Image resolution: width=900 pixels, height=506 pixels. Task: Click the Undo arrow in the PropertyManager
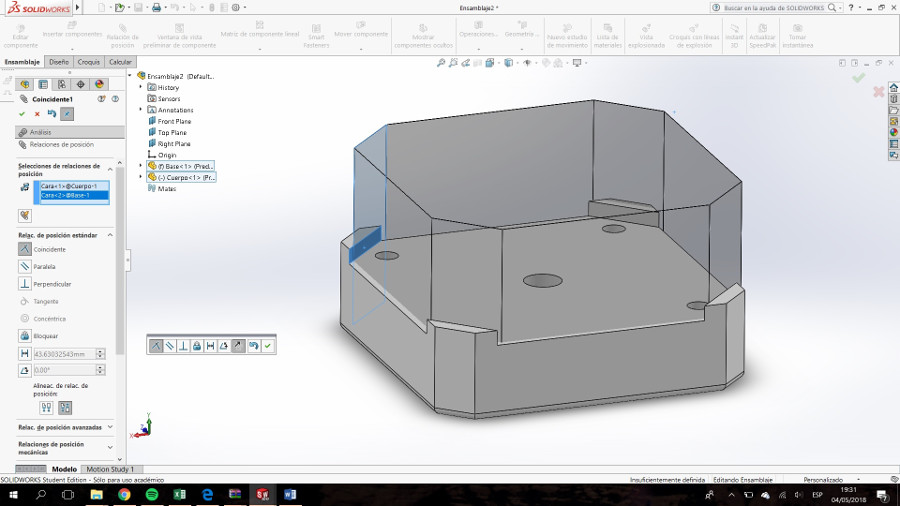[x=52, y=114]
